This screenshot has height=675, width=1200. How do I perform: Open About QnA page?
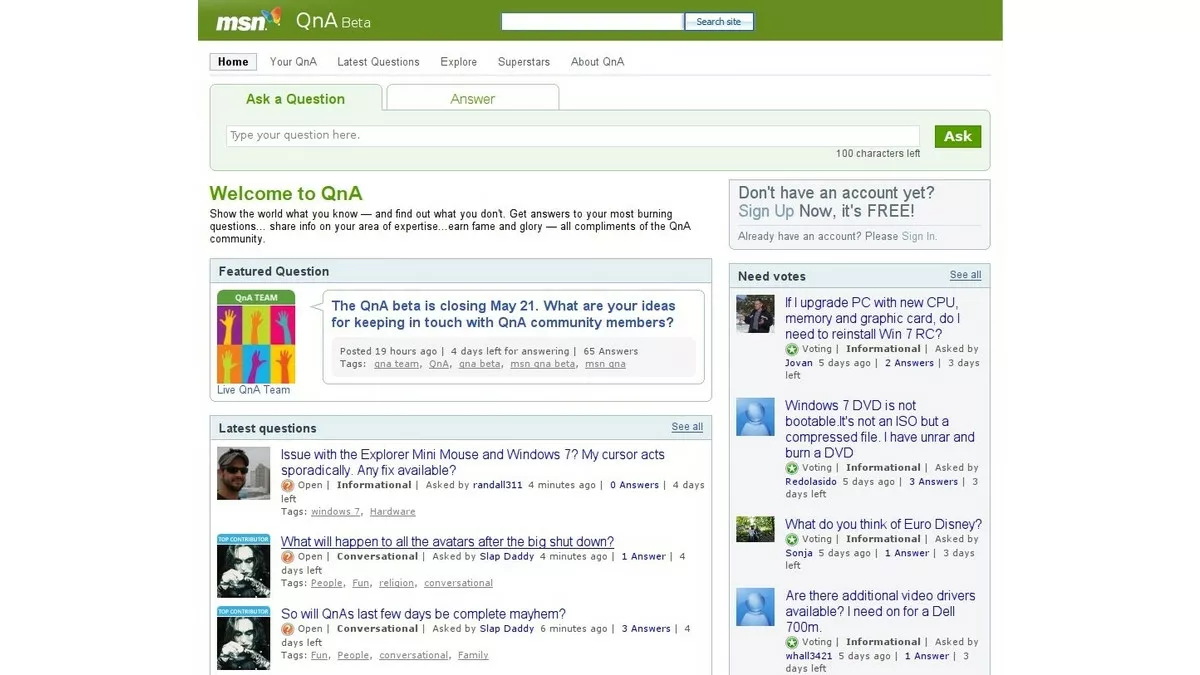point(597,62)
